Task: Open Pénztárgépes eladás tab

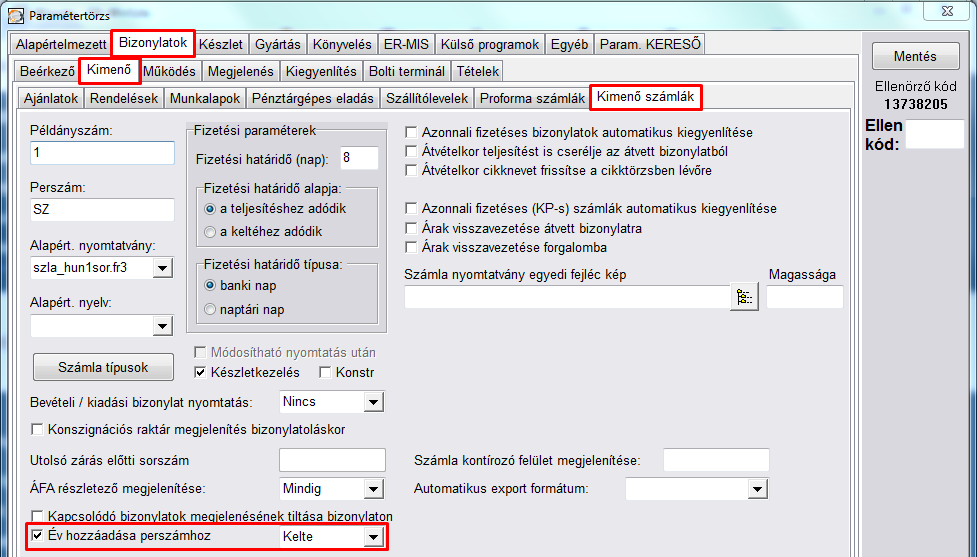Action: tap(313, 98)
